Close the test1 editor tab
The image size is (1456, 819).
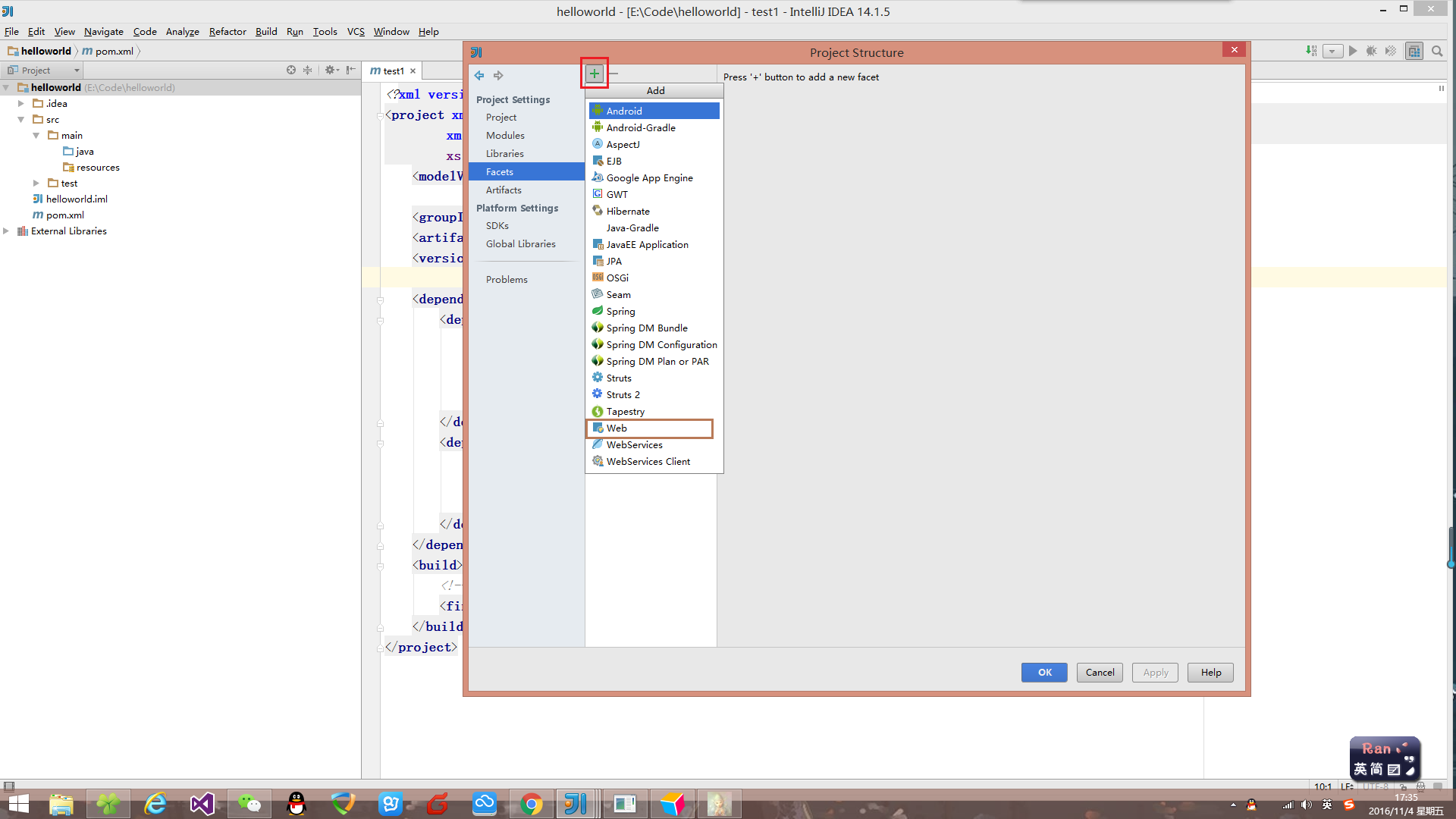pos(413,71)
